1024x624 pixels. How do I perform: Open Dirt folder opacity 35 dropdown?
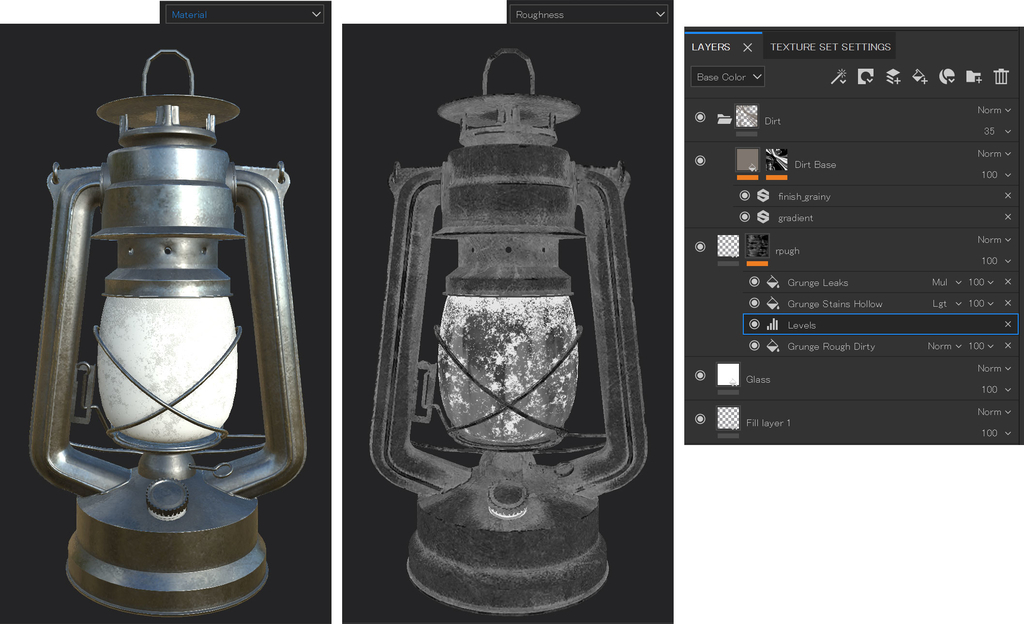pyautogui.click(x=997, y=131)
